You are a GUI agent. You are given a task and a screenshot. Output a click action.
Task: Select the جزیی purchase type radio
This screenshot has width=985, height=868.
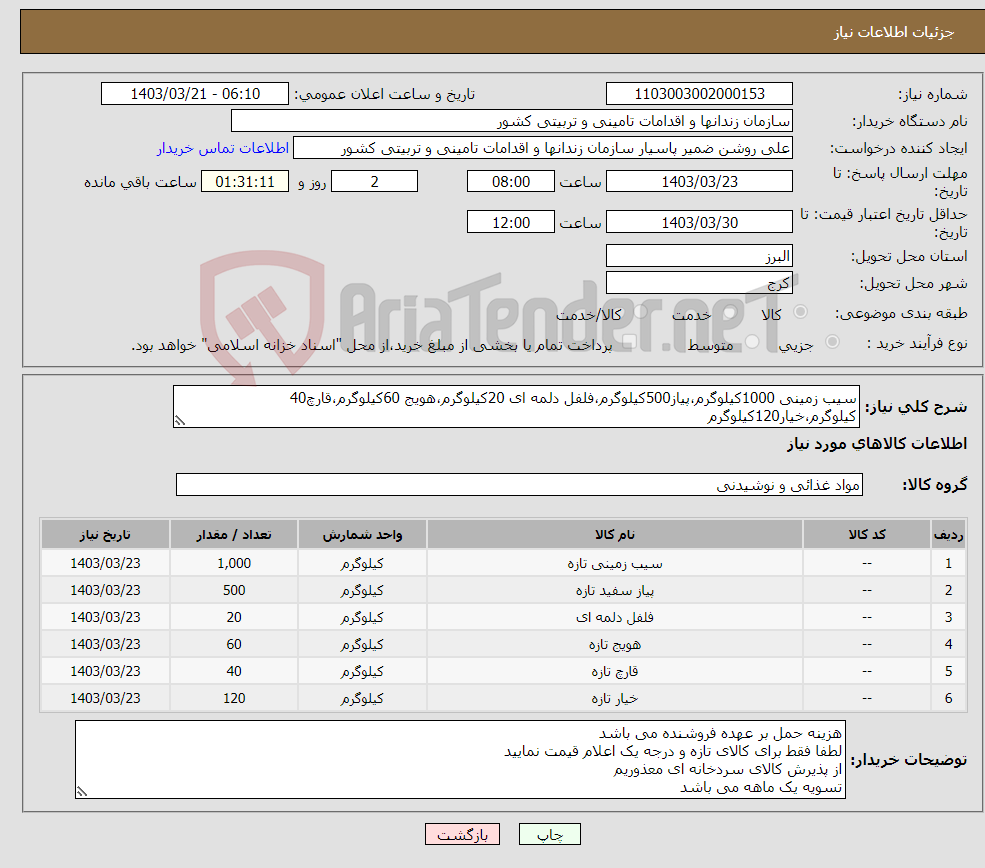pyautogui.click(x=832, y=342)
